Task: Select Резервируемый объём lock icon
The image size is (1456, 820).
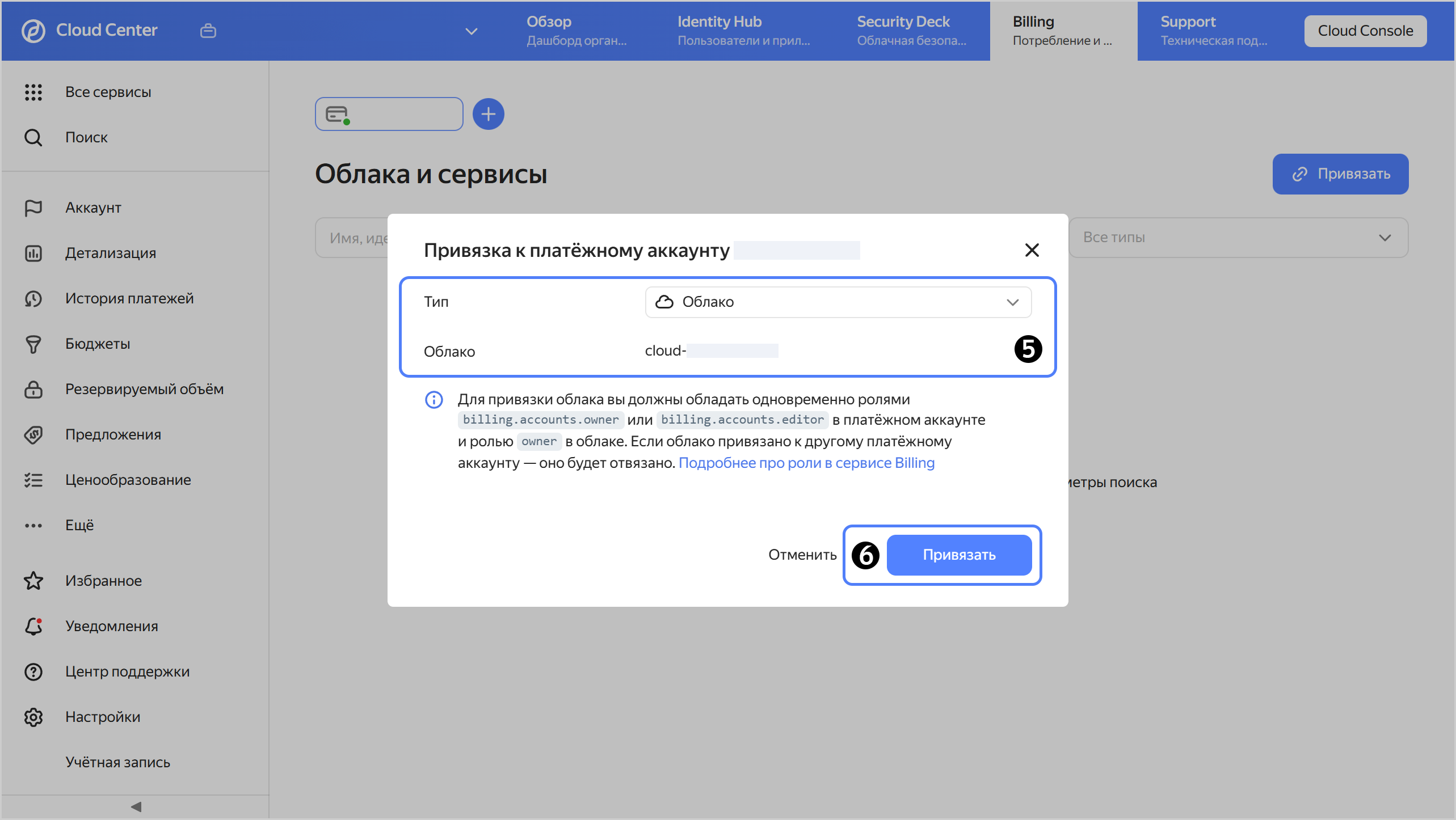Action: [33, 390]
